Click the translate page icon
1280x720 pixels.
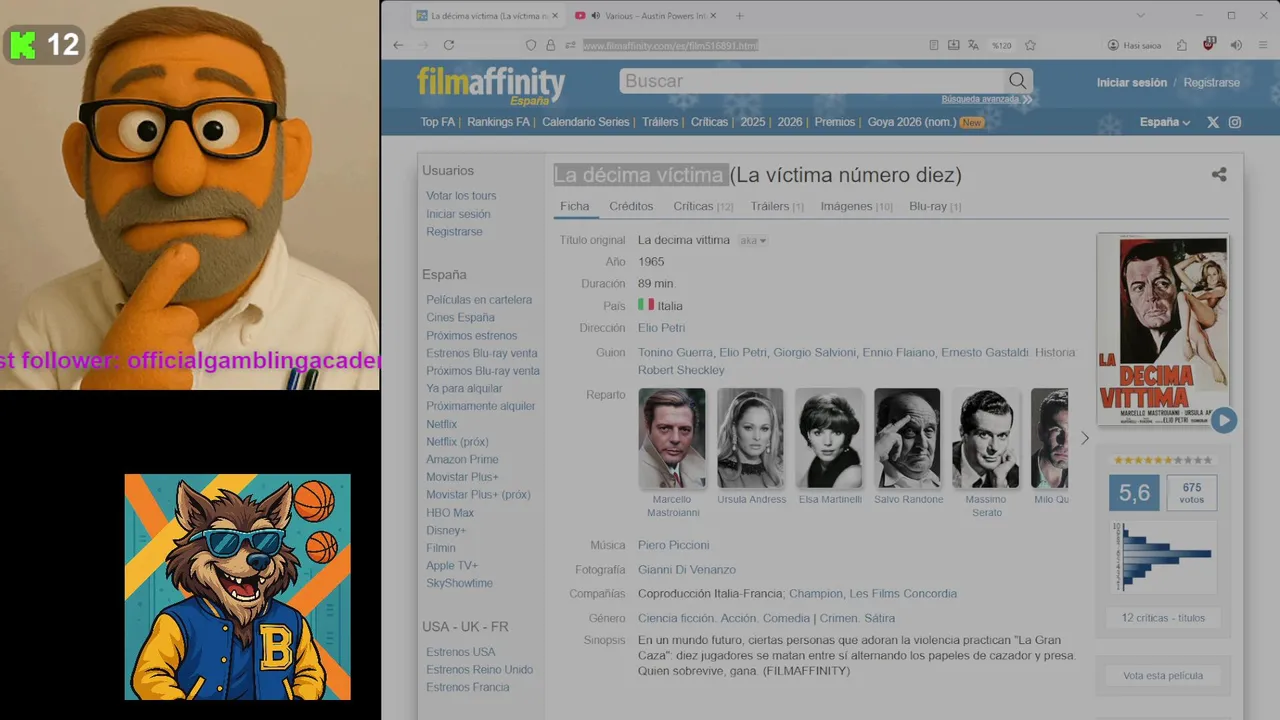(x=973, y=45)
